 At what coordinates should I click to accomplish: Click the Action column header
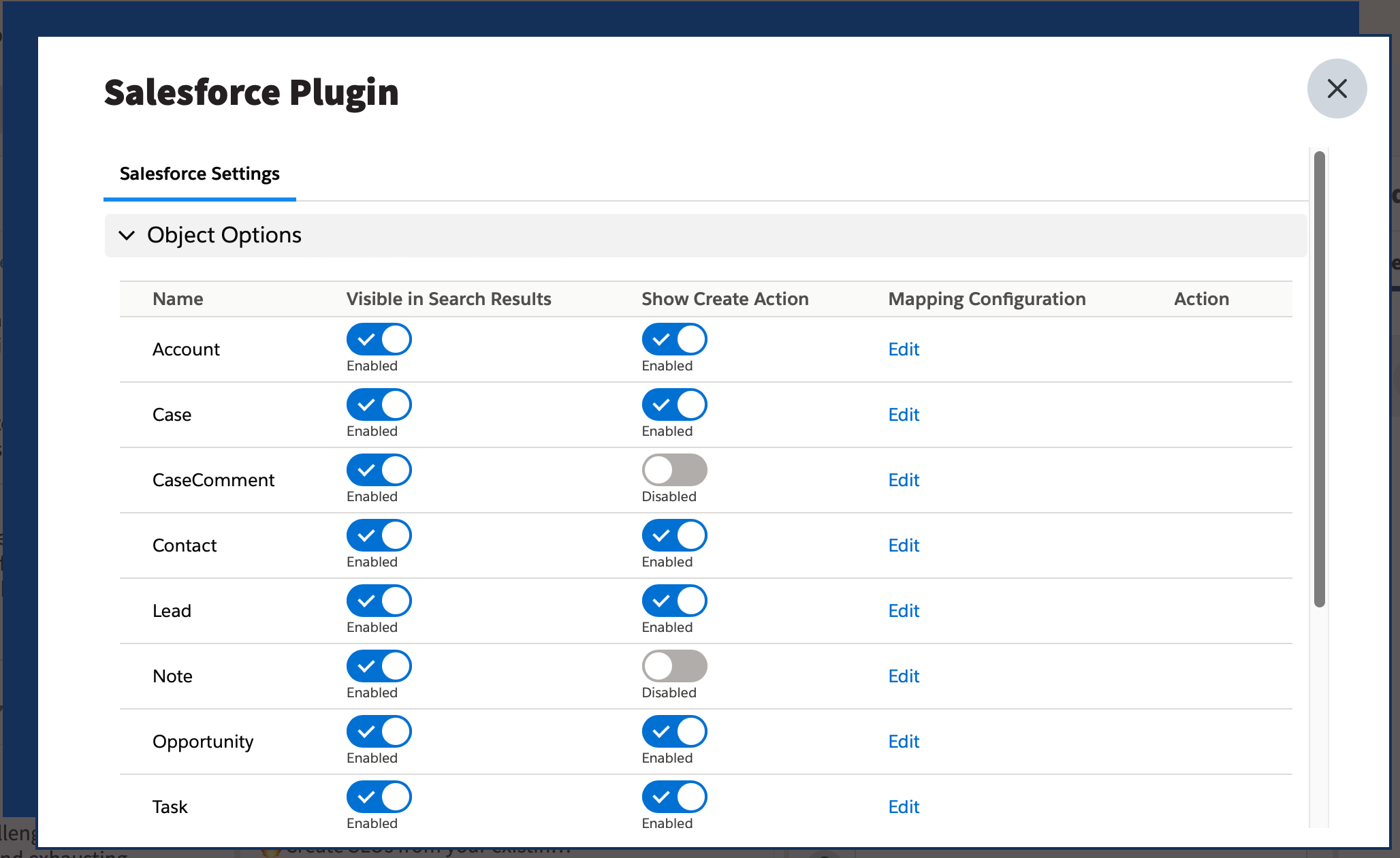click(x=1201, y=299)
